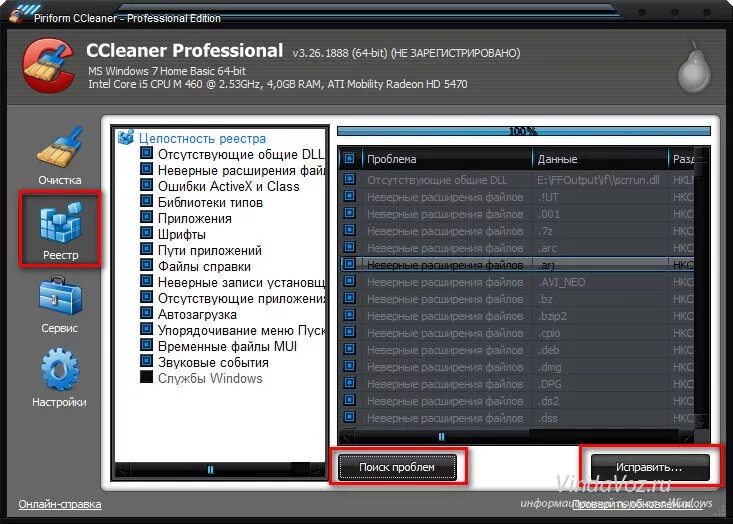Select the .001 result row

tap(518, 214)
